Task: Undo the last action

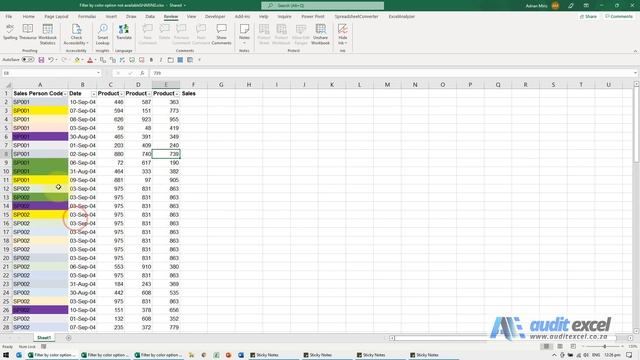Action: click(51, 60)
